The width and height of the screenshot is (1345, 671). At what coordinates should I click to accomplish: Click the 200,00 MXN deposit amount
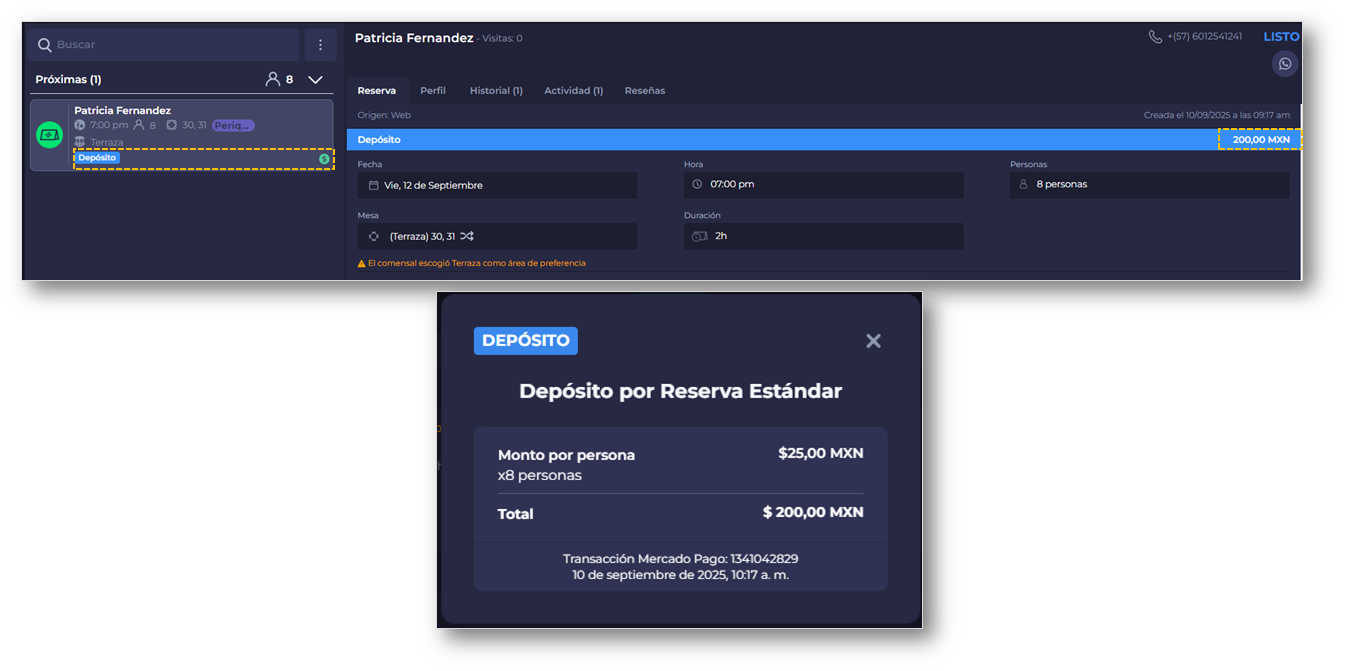click(x=1261, y=140)
